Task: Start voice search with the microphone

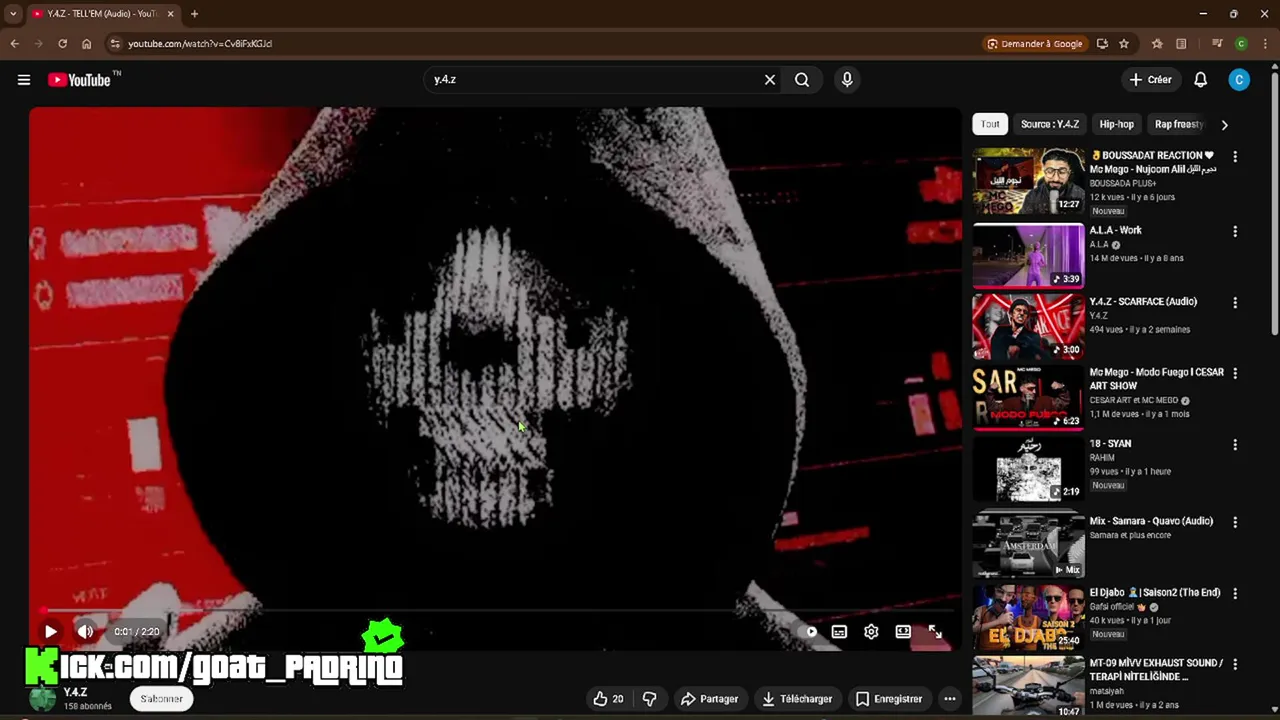Action: pos(847,80)
